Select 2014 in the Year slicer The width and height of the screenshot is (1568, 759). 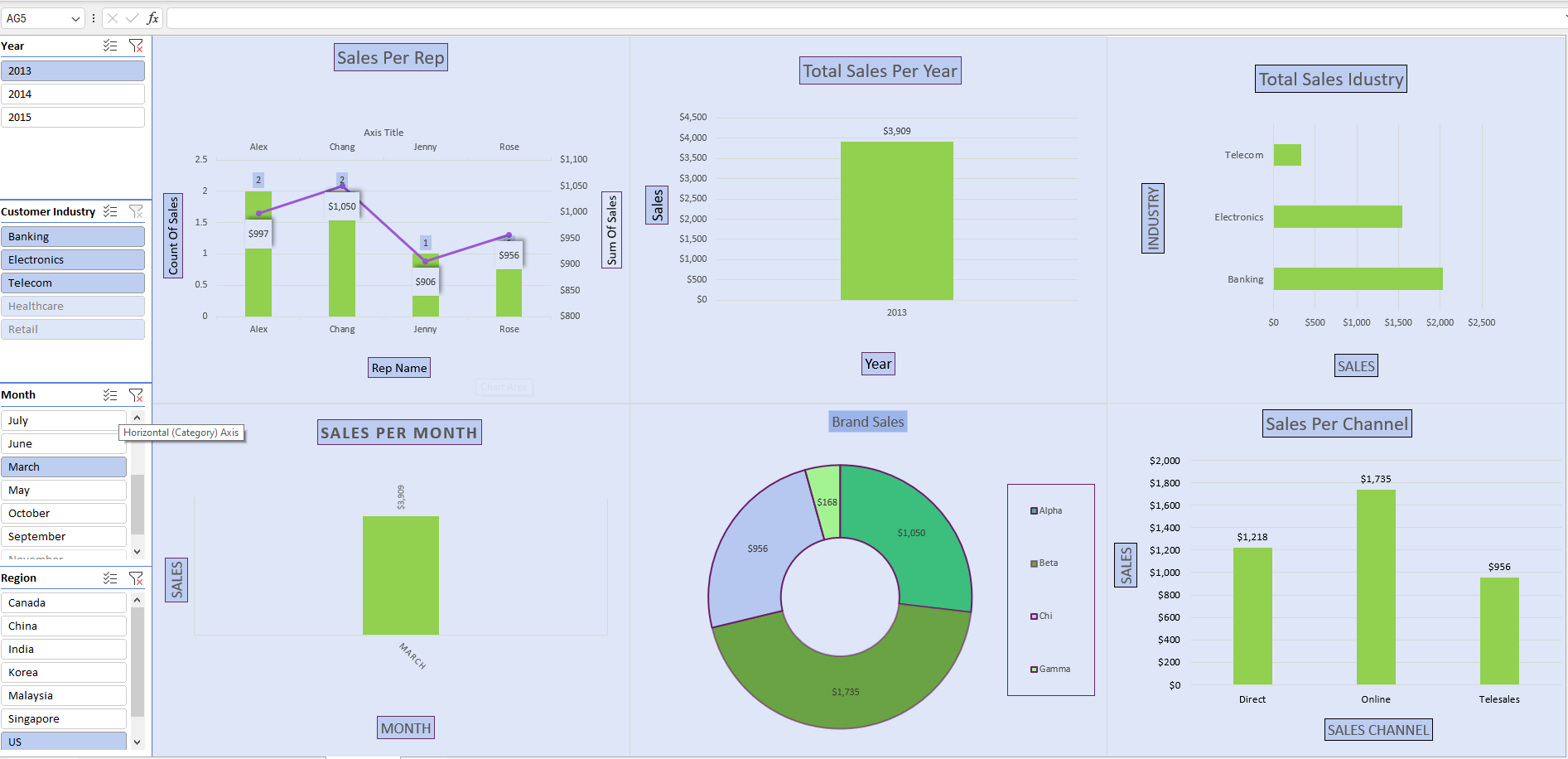(x=73, y=94)
